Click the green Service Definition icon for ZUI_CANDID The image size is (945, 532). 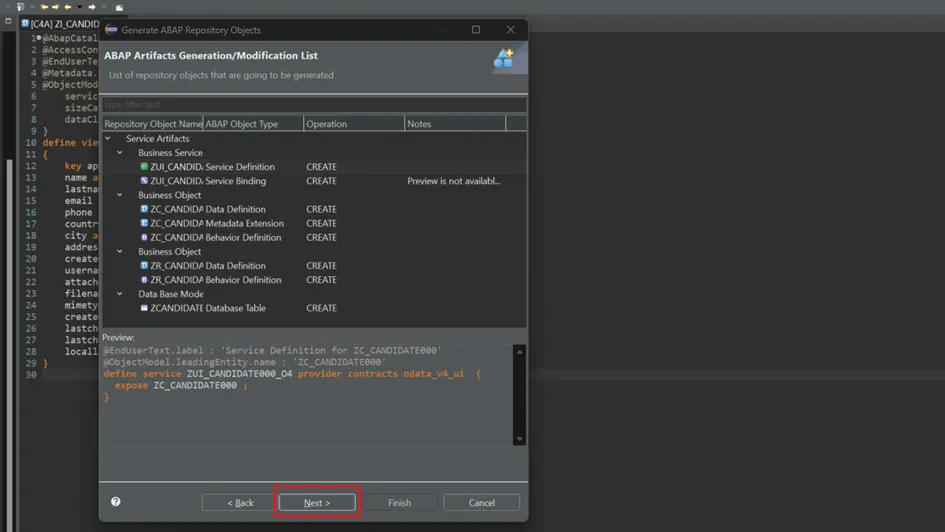coord(144,167)
